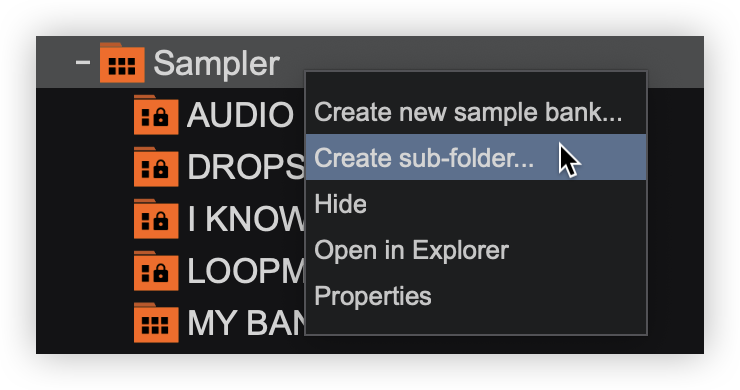Select the MY BAN bank name
The height and width of the screenshot is (390, 740).
click(x=246, y=322)
